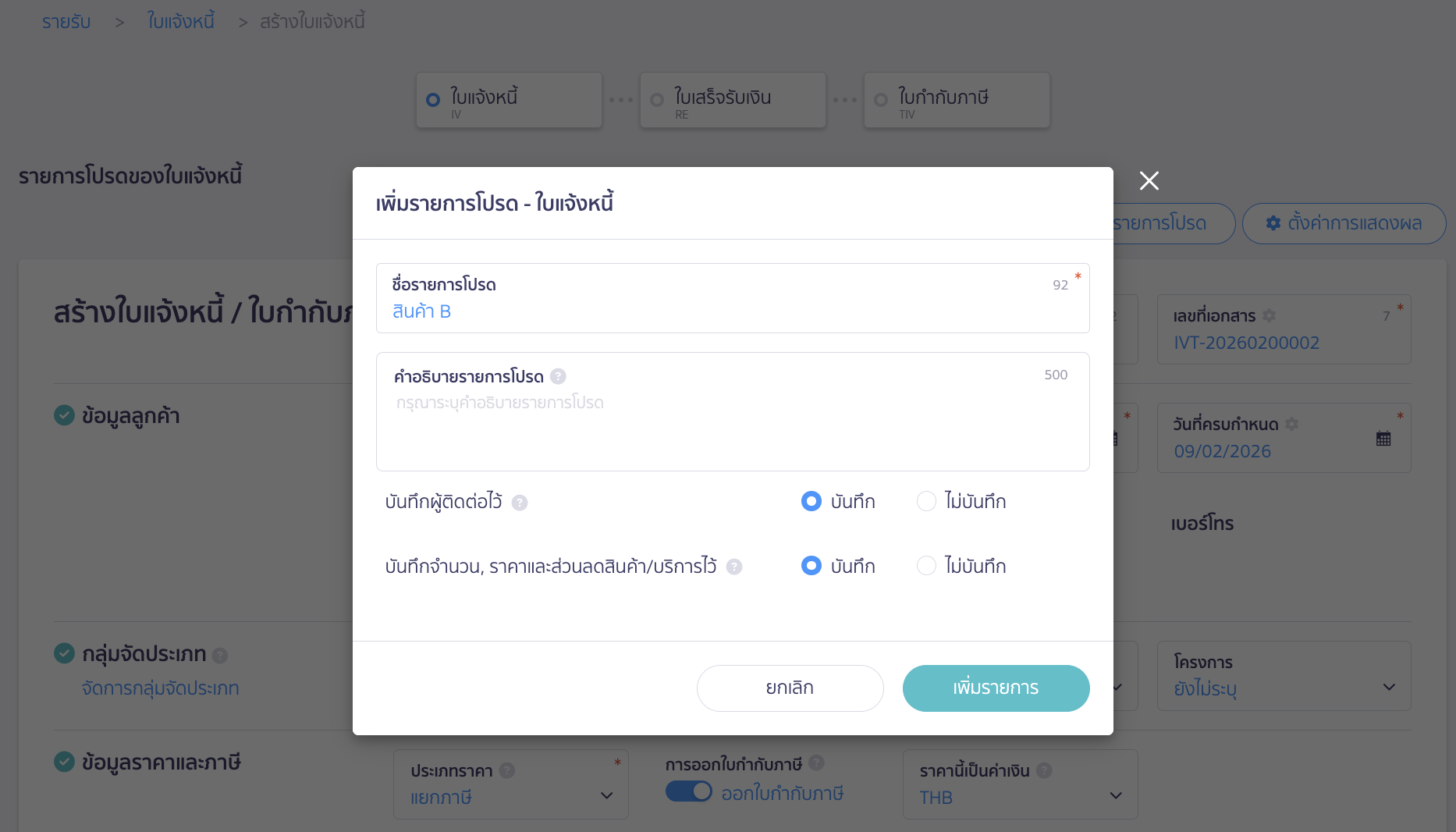The image size is (1456, 832).
Task: Cancel the dialog with ยกเลิก button
Action: [x=790, y=688]
